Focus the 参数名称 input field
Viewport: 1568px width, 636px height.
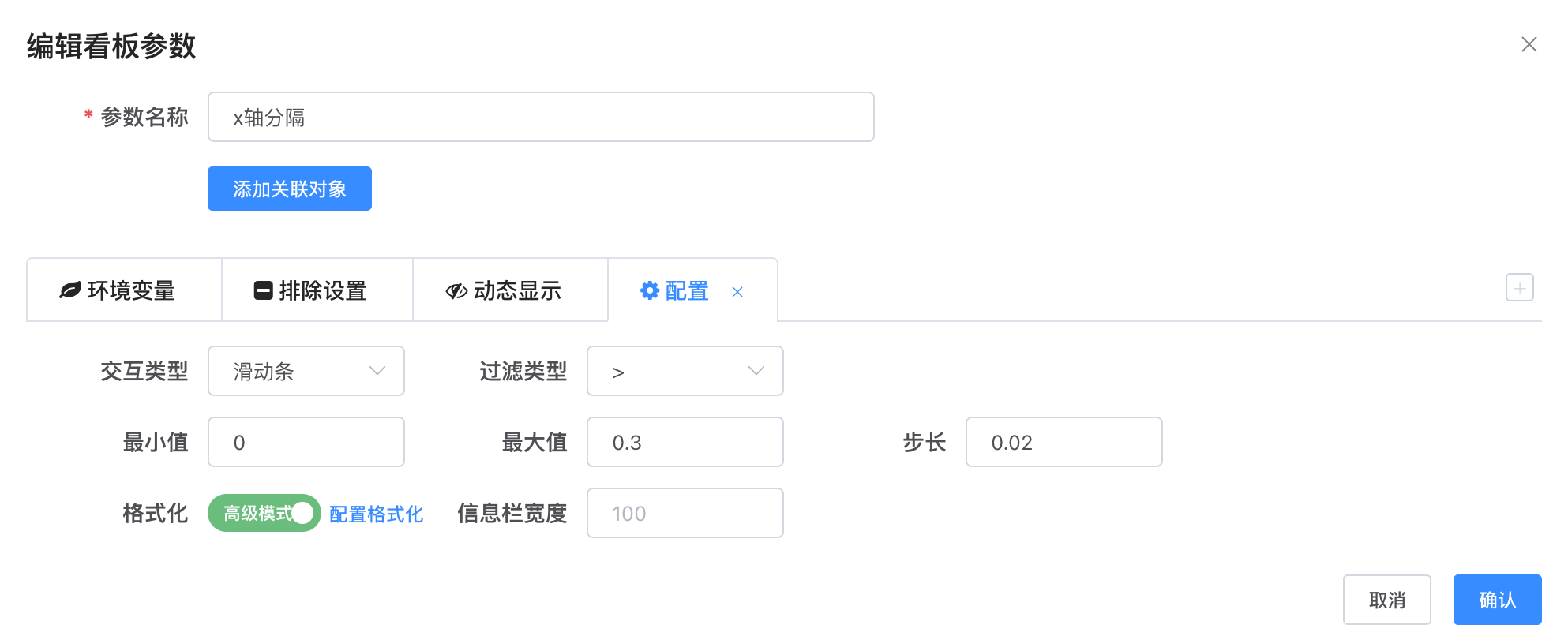coord(541,117)
